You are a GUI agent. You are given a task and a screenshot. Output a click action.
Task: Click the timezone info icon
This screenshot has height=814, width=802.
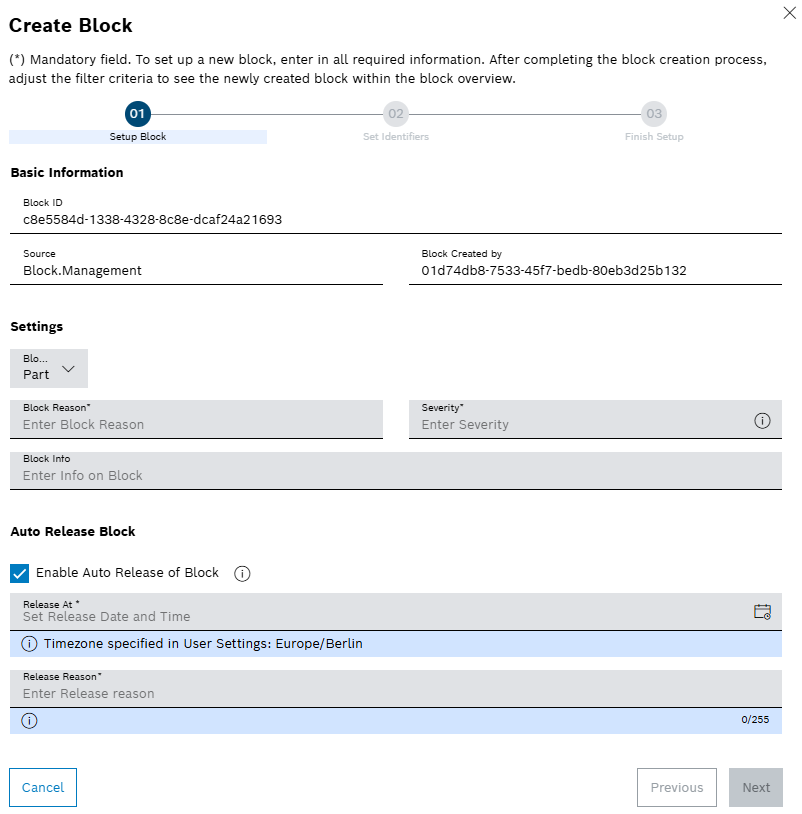click(x=27, y=645)
